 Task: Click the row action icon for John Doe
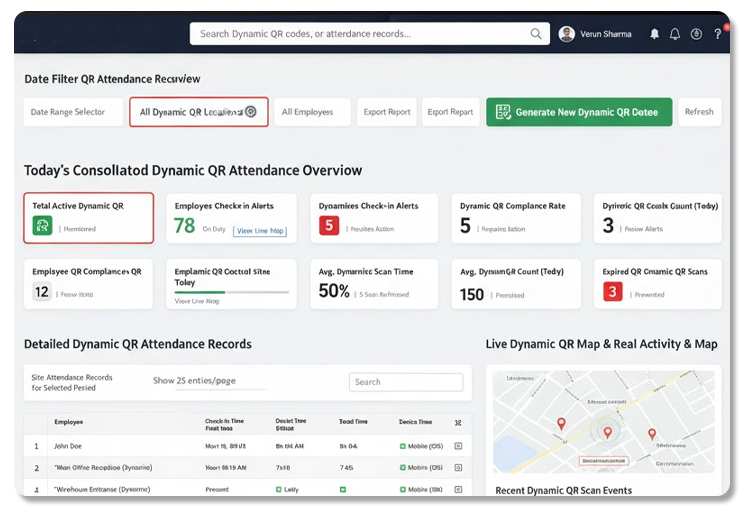click(458, 446)
